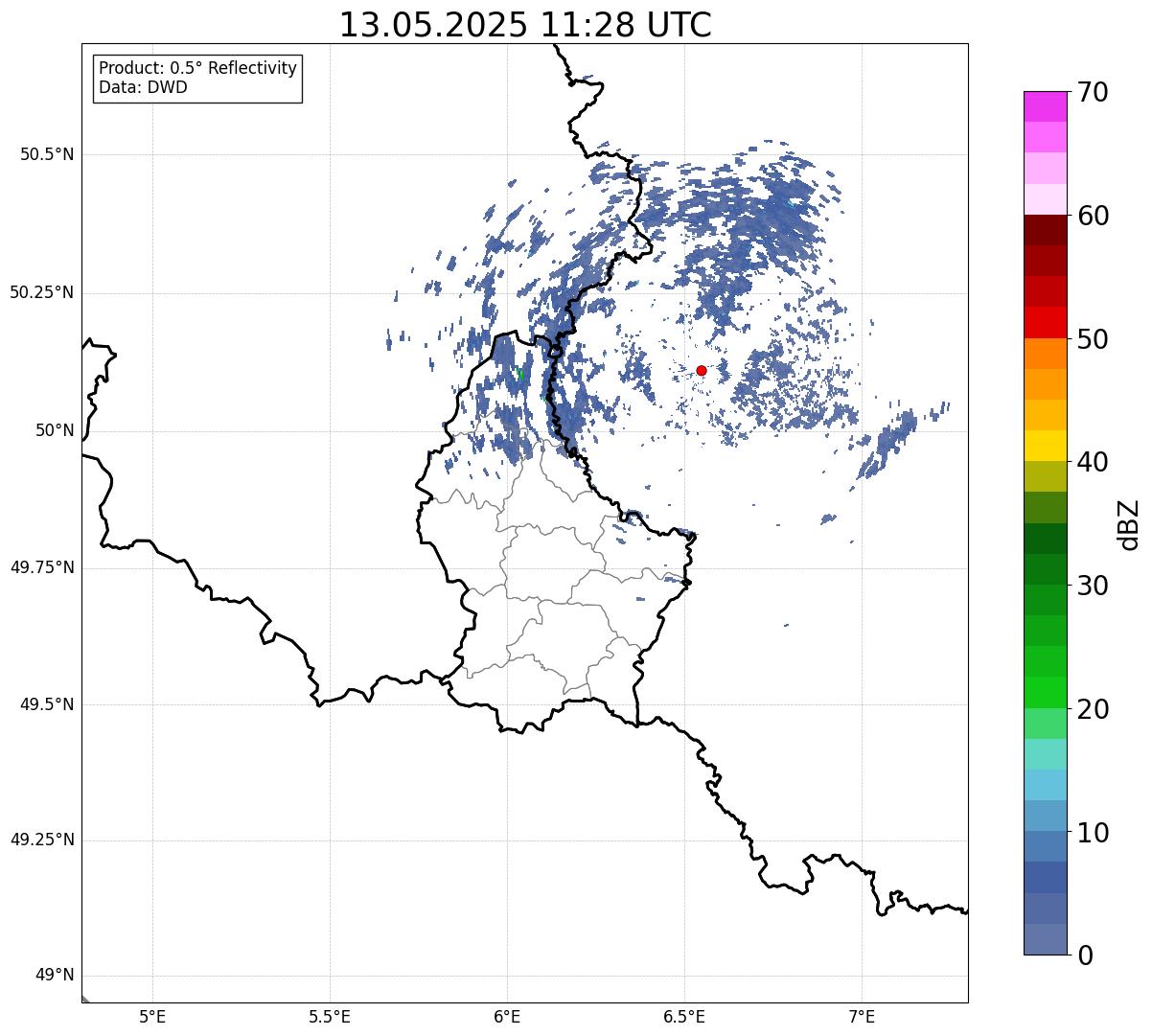This screenshot has height=1036, width=1152.
Task: Click the 5.5°E longitude label
Action: [330, 1017]
